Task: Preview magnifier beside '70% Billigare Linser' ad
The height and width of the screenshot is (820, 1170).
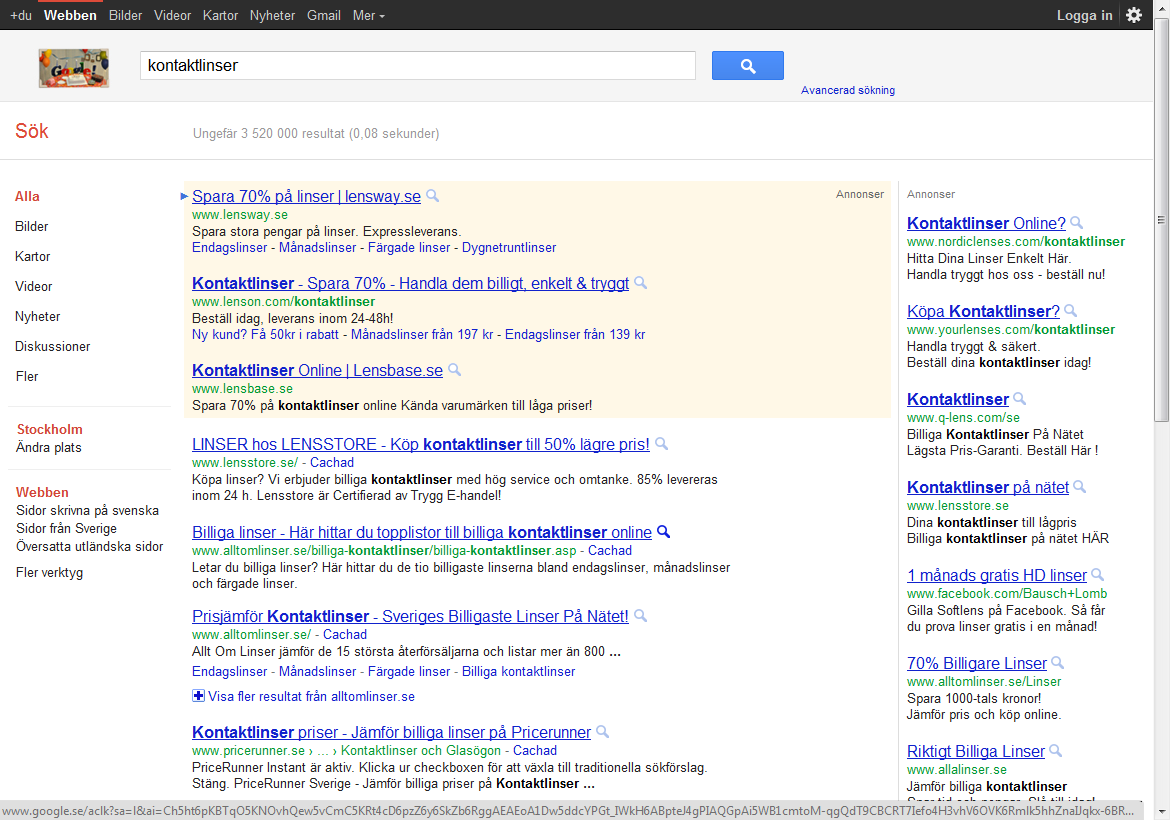Action: (x=1057, y=663)
